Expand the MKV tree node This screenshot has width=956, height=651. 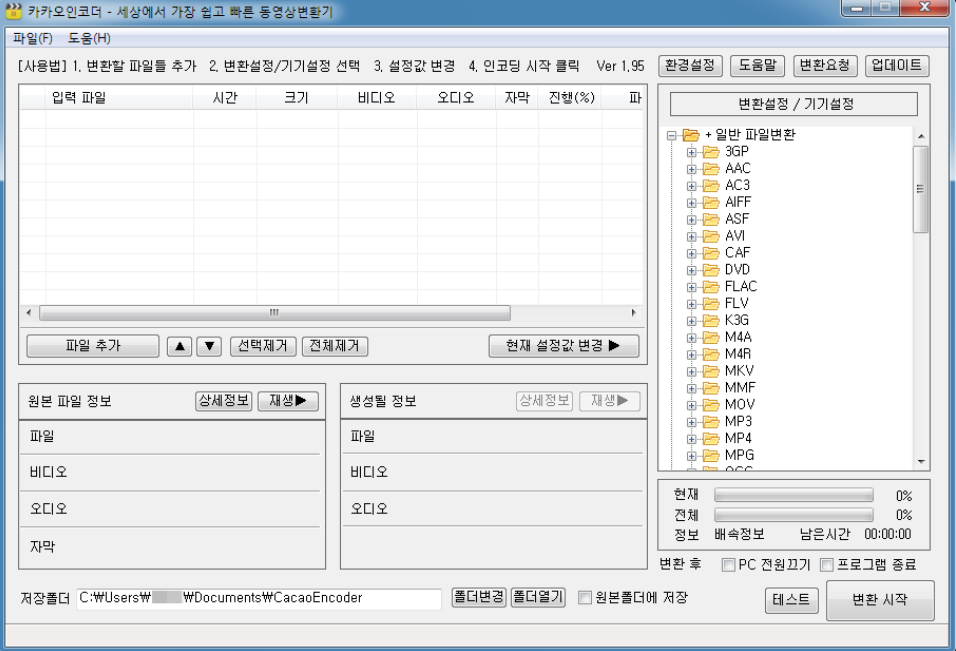click(x=691, y=371)
